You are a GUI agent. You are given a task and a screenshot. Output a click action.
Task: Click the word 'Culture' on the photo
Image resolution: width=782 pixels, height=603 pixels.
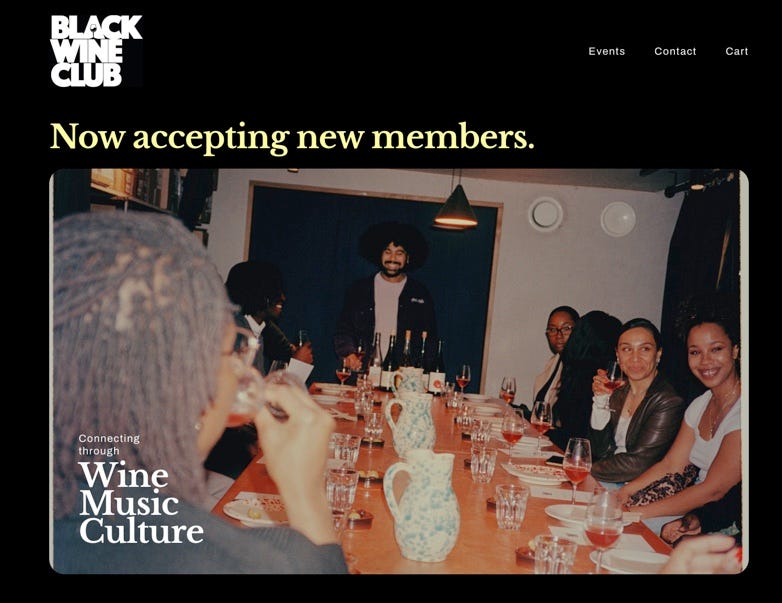(x=141, y=531)
